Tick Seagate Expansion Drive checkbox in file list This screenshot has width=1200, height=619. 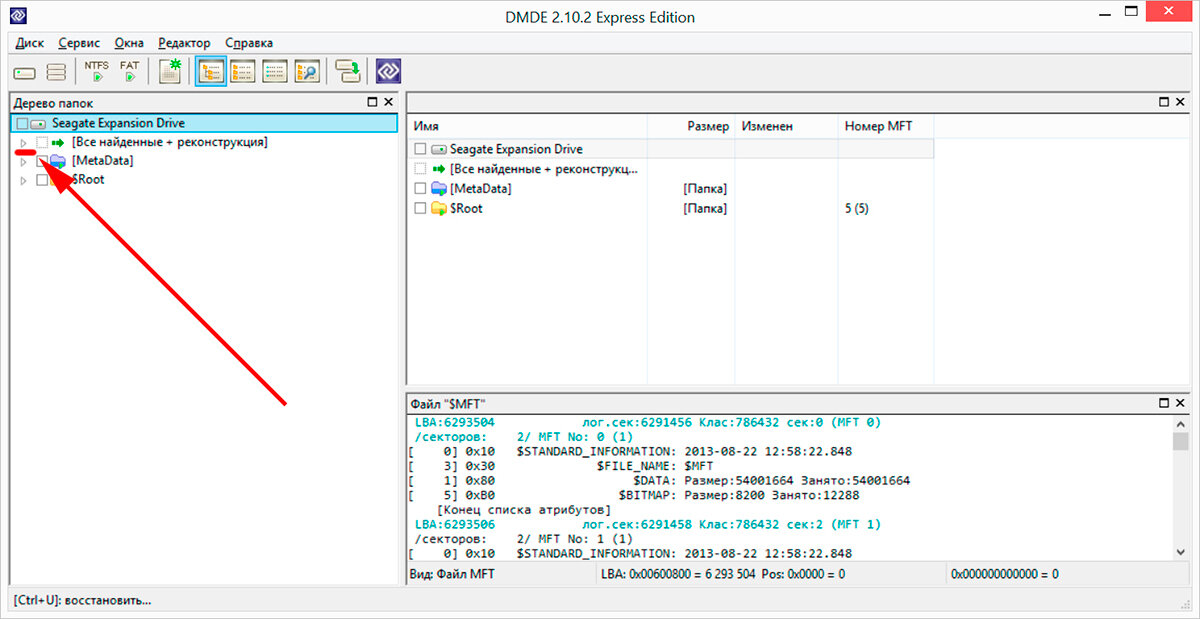pyautogui.click(x=421, y=149)
